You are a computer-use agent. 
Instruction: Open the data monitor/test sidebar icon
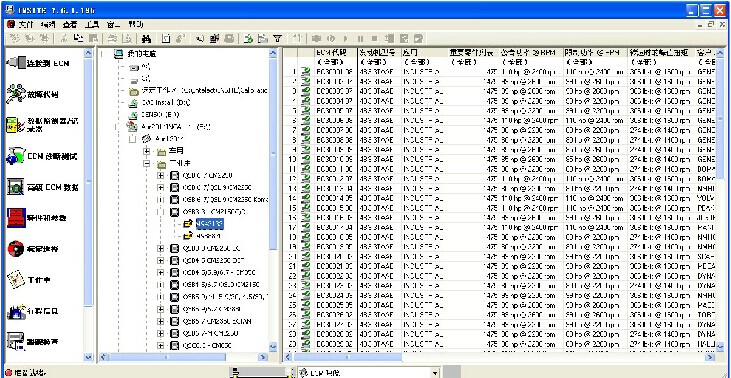tap(16, 124)
